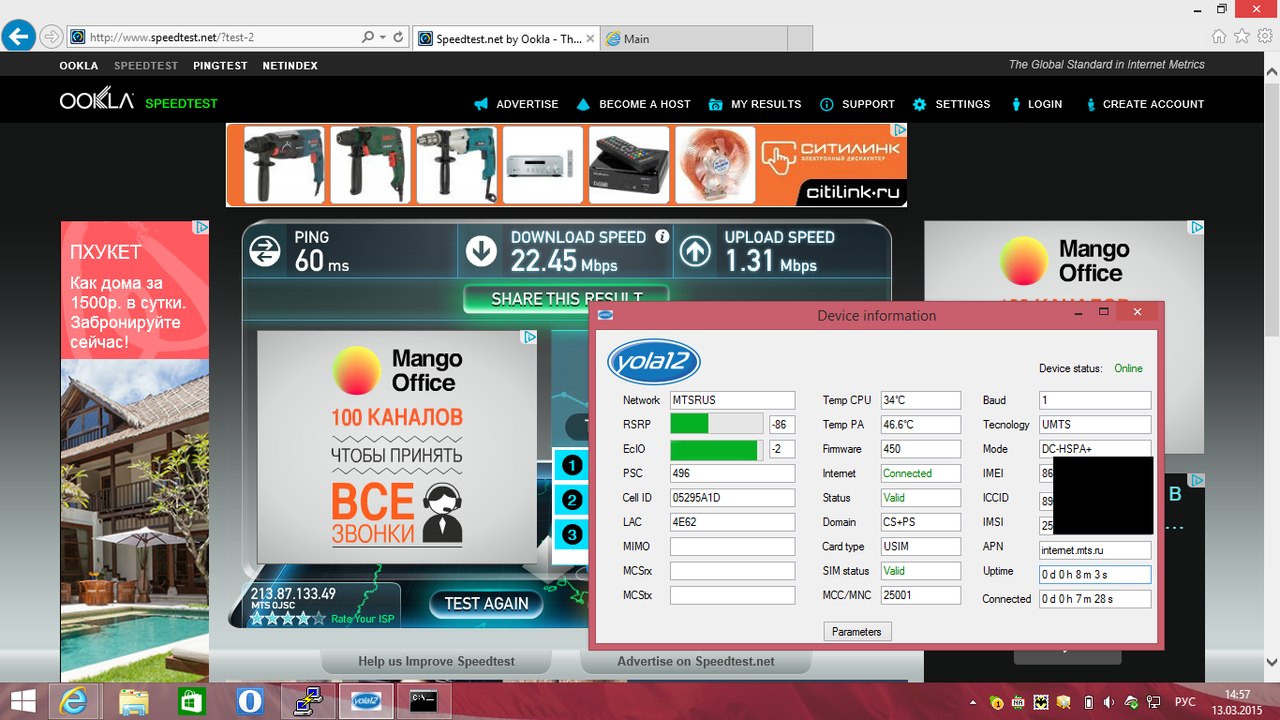Open the ADVERTISE link
1280x720 pixels.
click(x=527, y=104)
